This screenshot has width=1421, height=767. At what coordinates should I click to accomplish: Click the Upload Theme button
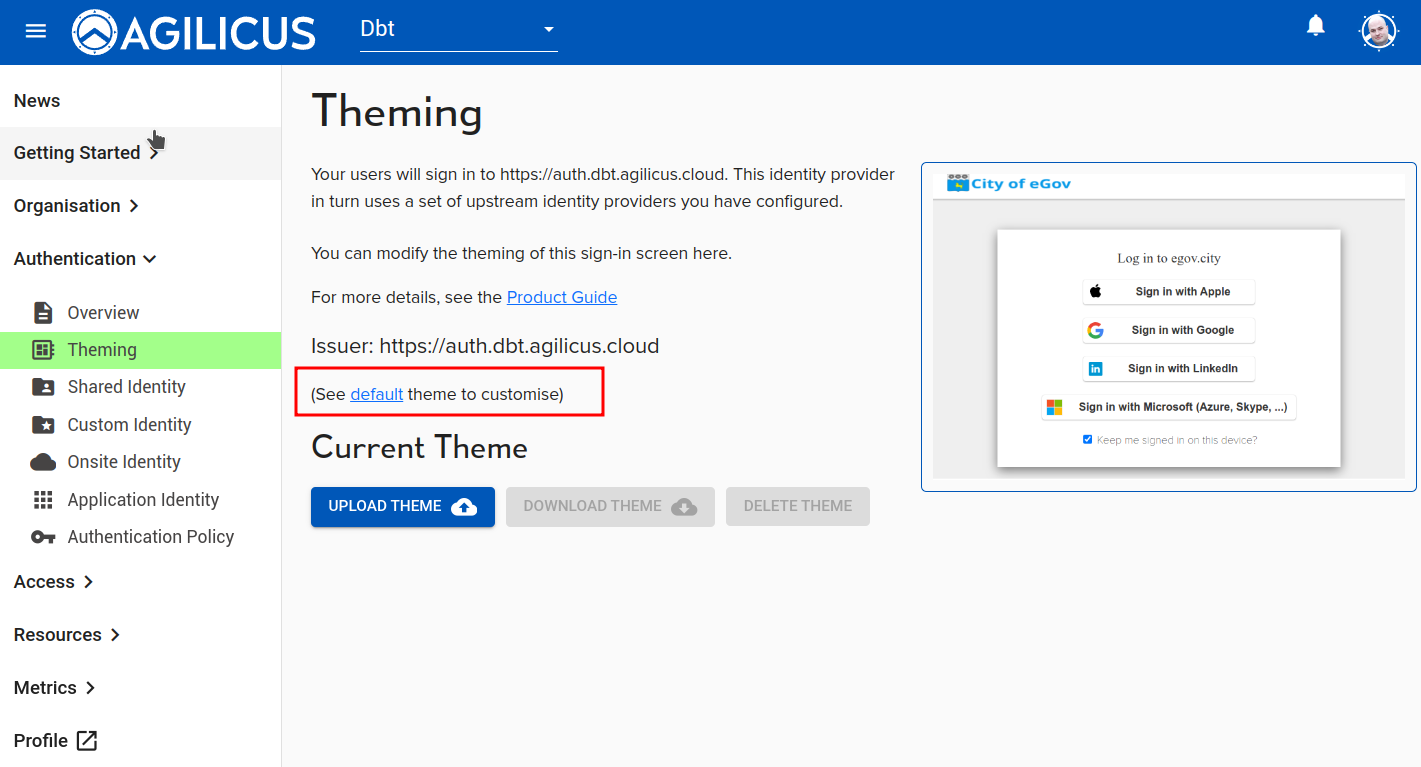402,506
